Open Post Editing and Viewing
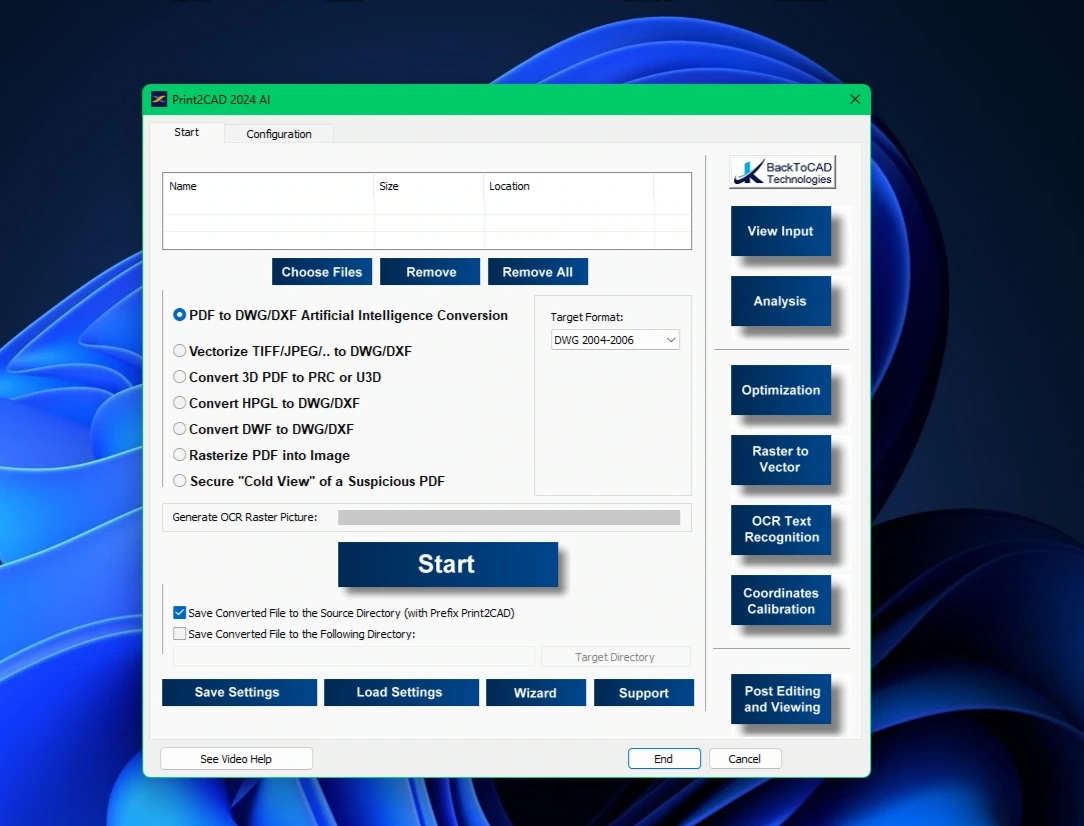Viewport: 1084px width, 826px height. (x=781, y=699)
